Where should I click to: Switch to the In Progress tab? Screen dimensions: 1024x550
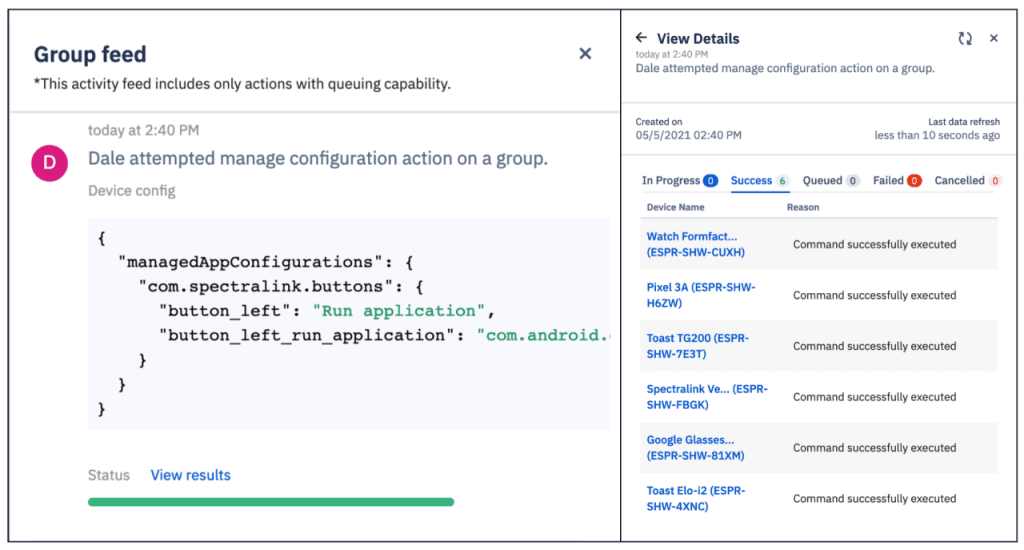tap(679, 180)
